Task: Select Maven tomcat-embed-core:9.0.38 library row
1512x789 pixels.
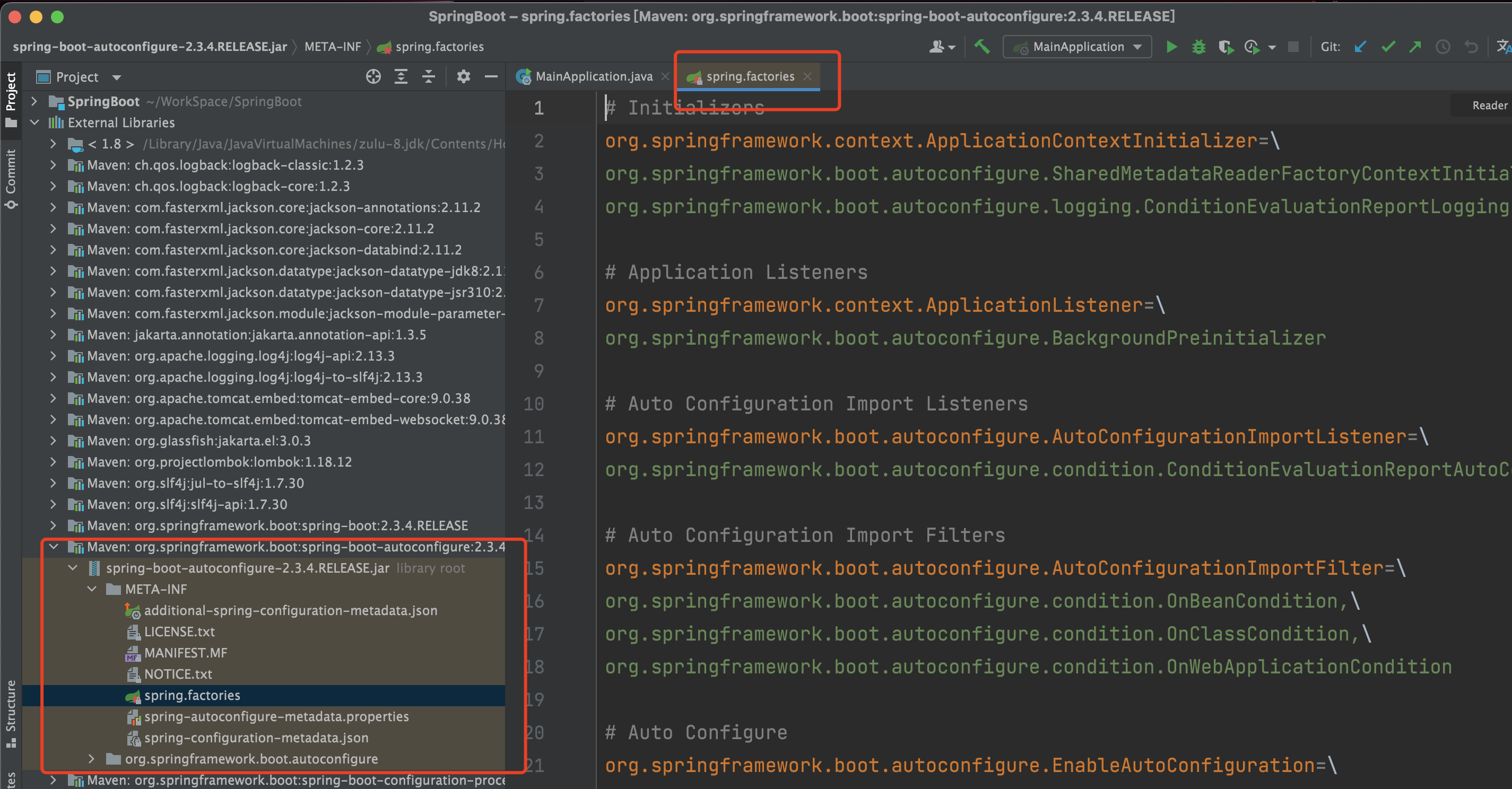Action: [264, 398]
